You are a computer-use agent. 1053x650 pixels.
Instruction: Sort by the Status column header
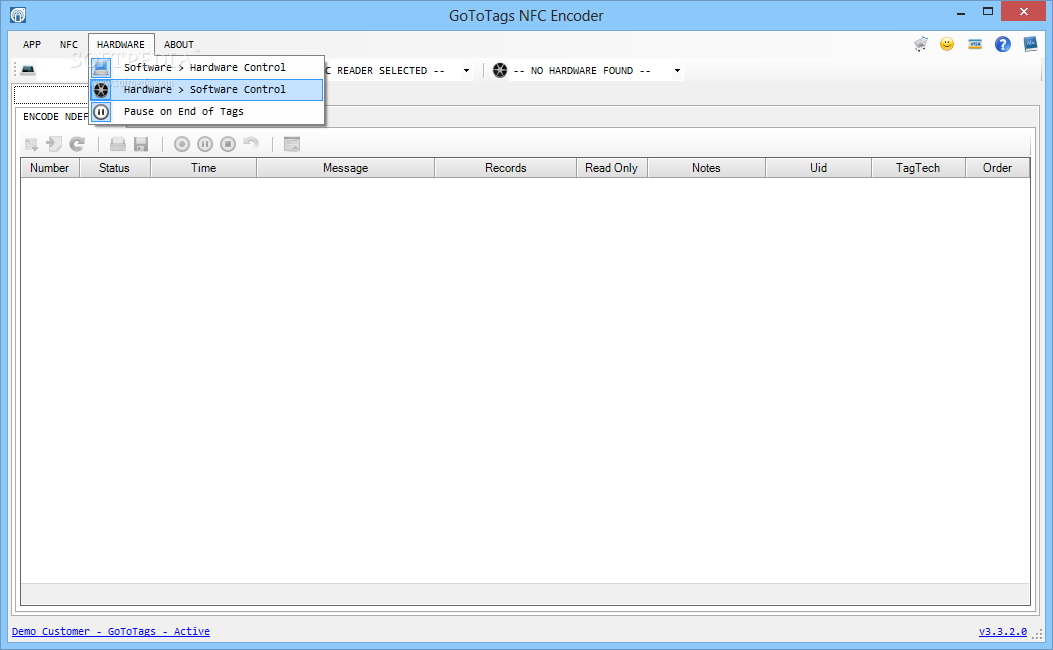coord(115,168)
